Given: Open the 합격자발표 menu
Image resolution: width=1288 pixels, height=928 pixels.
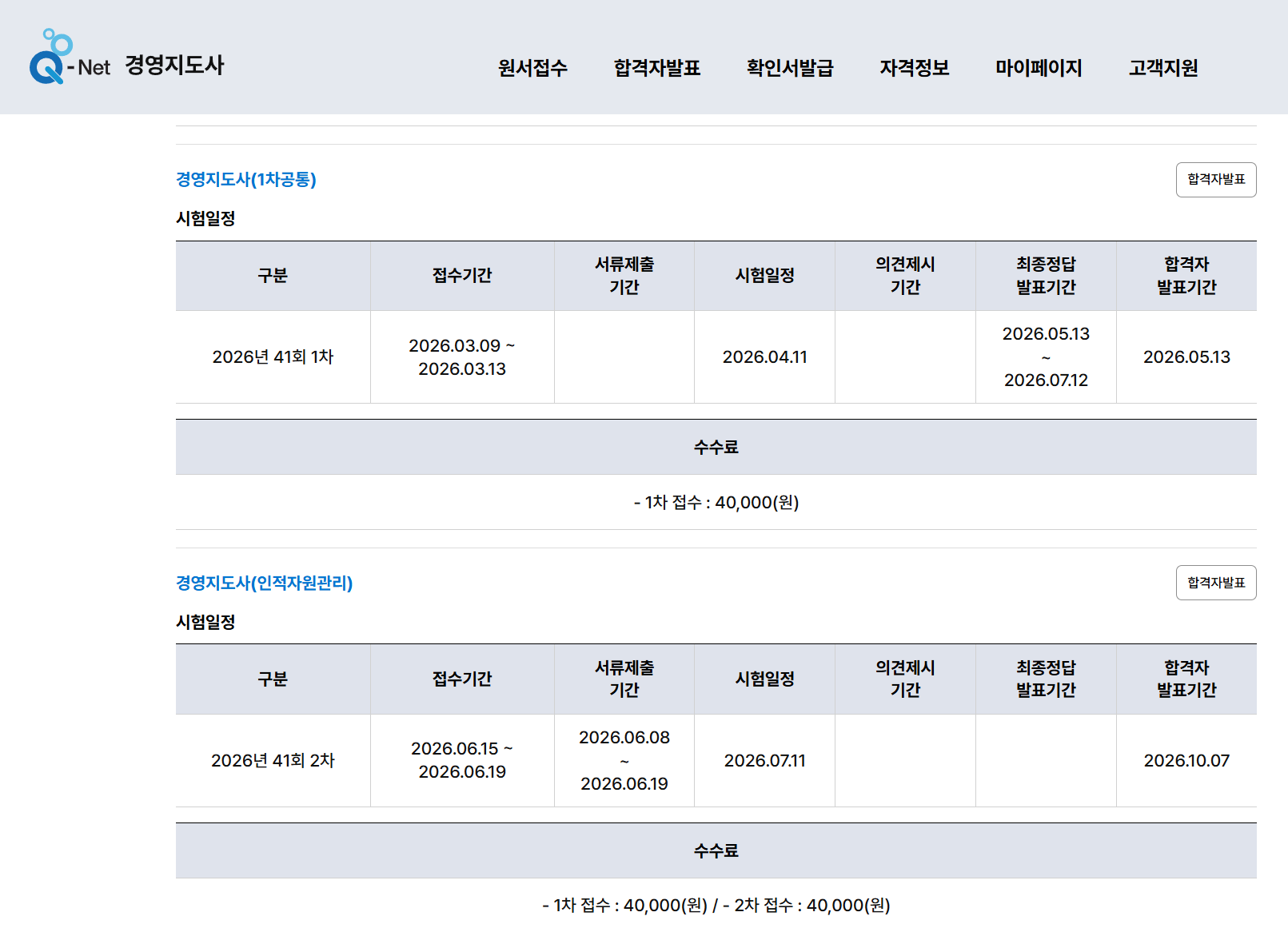Looking at the screenshot, I should (657, 68).
